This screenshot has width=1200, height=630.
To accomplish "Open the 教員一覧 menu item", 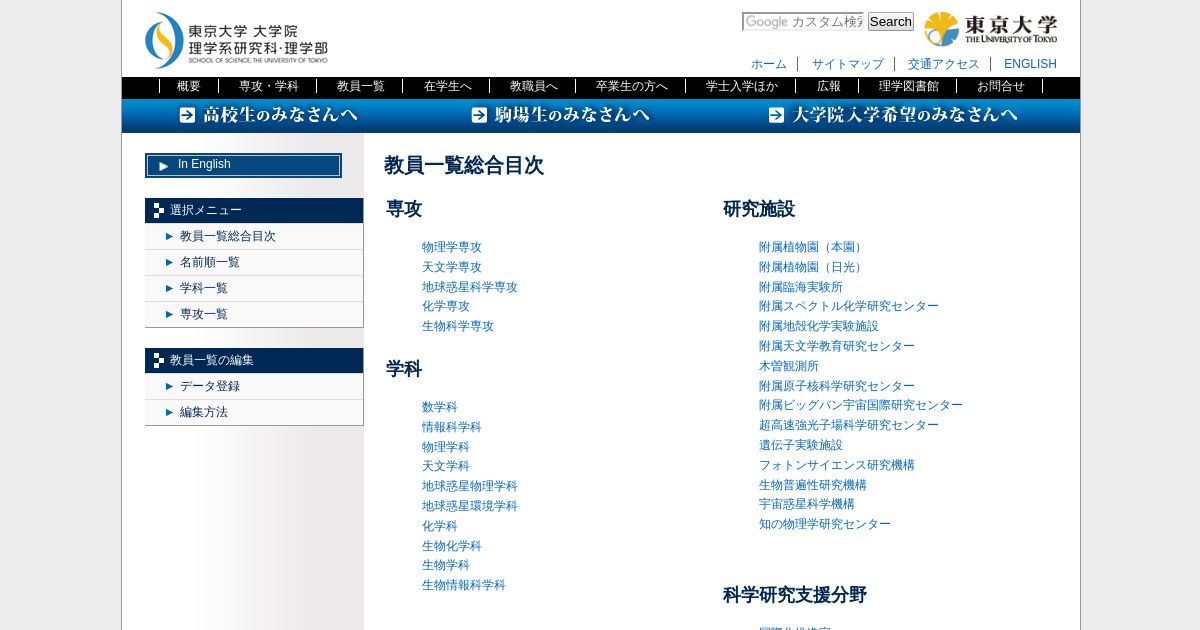I will click(x=361, y=86).
